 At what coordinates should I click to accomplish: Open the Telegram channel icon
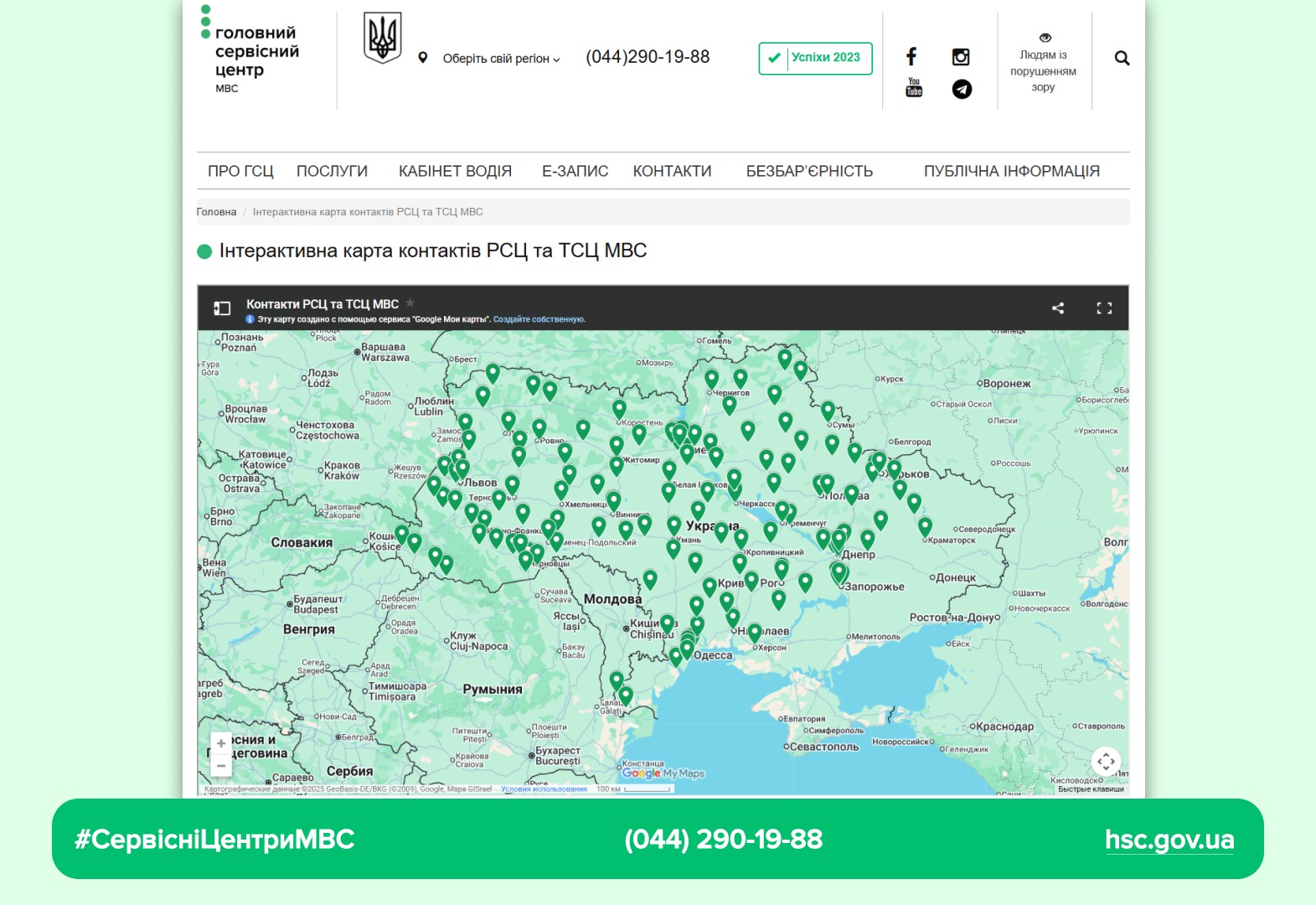point(962,89)
